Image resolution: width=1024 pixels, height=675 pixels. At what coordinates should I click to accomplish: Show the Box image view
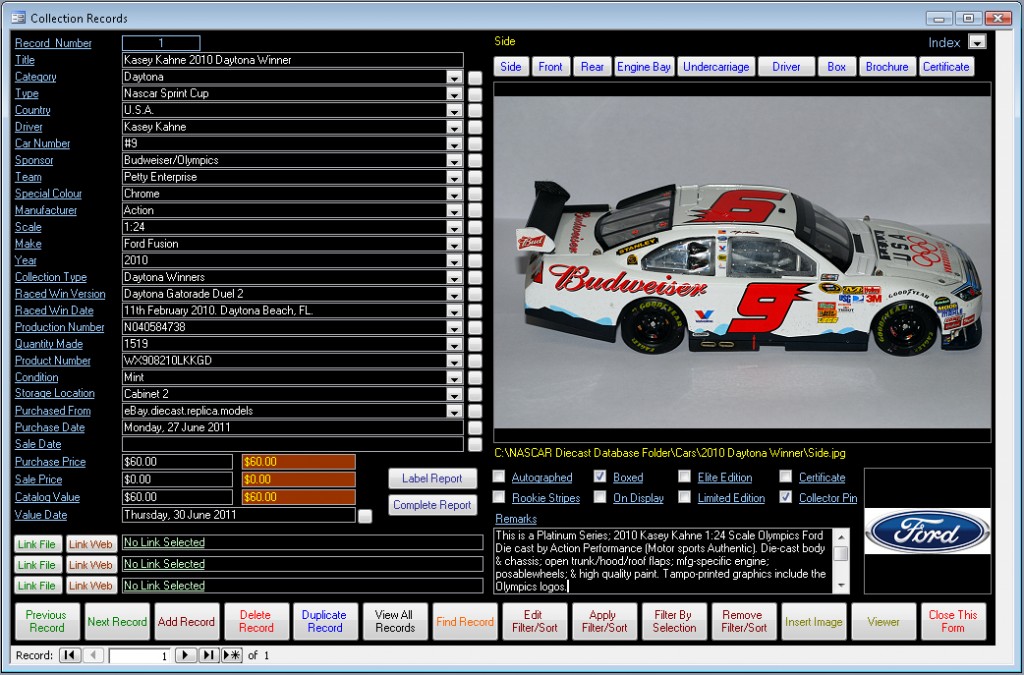837,67
